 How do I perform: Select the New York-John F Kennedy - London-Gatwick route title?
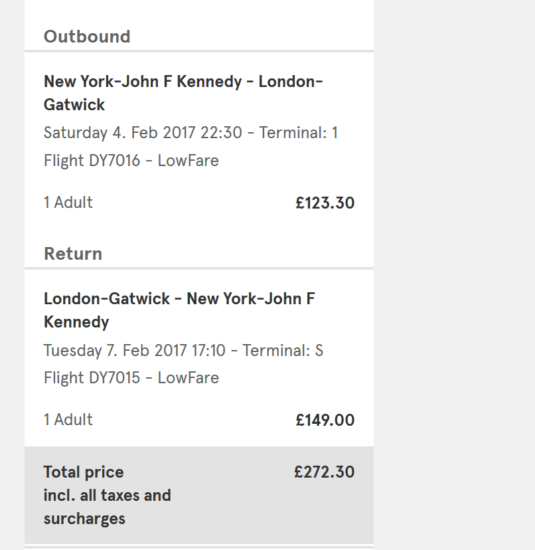[183, 93]
